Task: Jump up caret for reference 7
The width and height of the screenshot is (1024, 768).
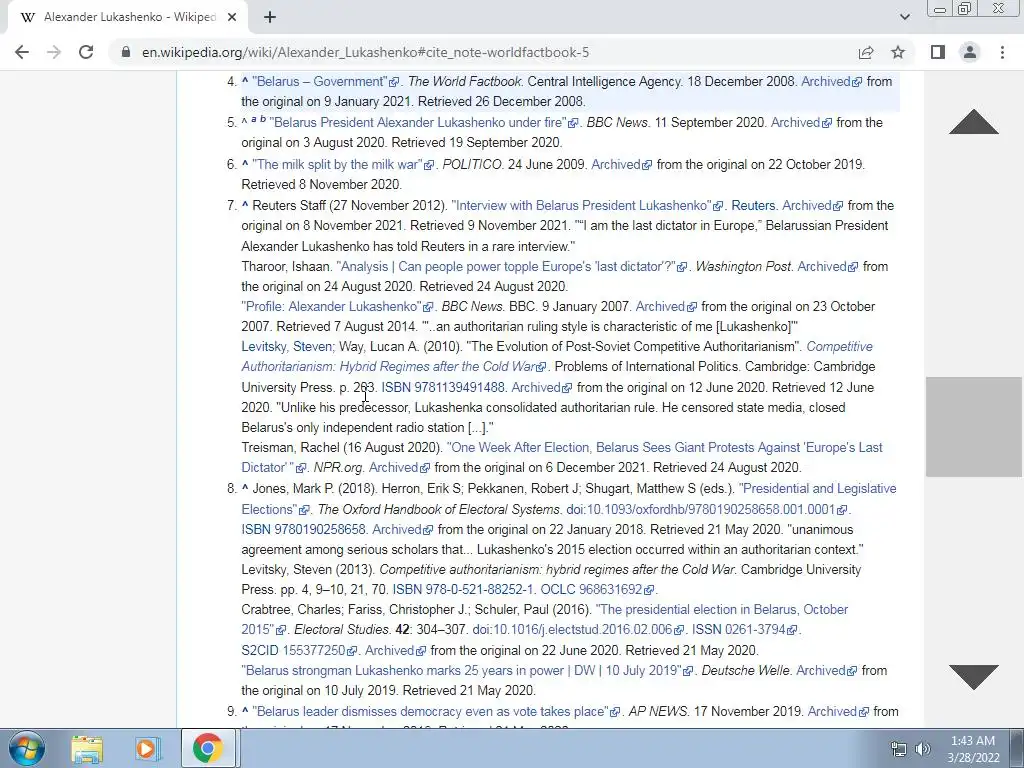Action: 245,206
